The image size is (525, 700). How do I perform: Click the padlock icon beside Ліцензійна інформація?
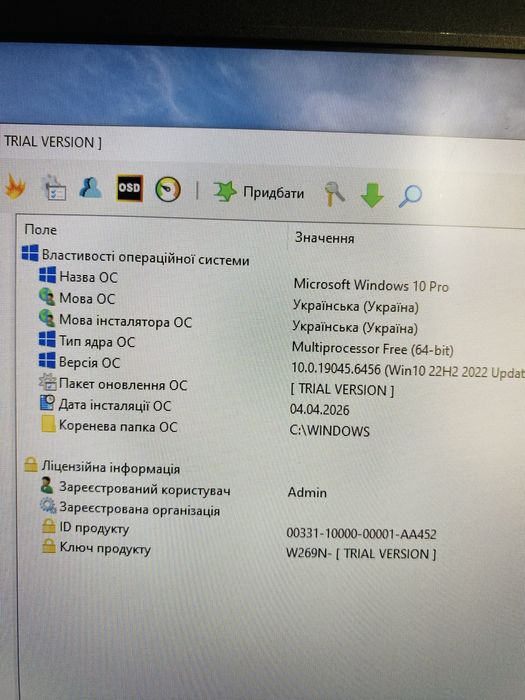click(31, 465)
